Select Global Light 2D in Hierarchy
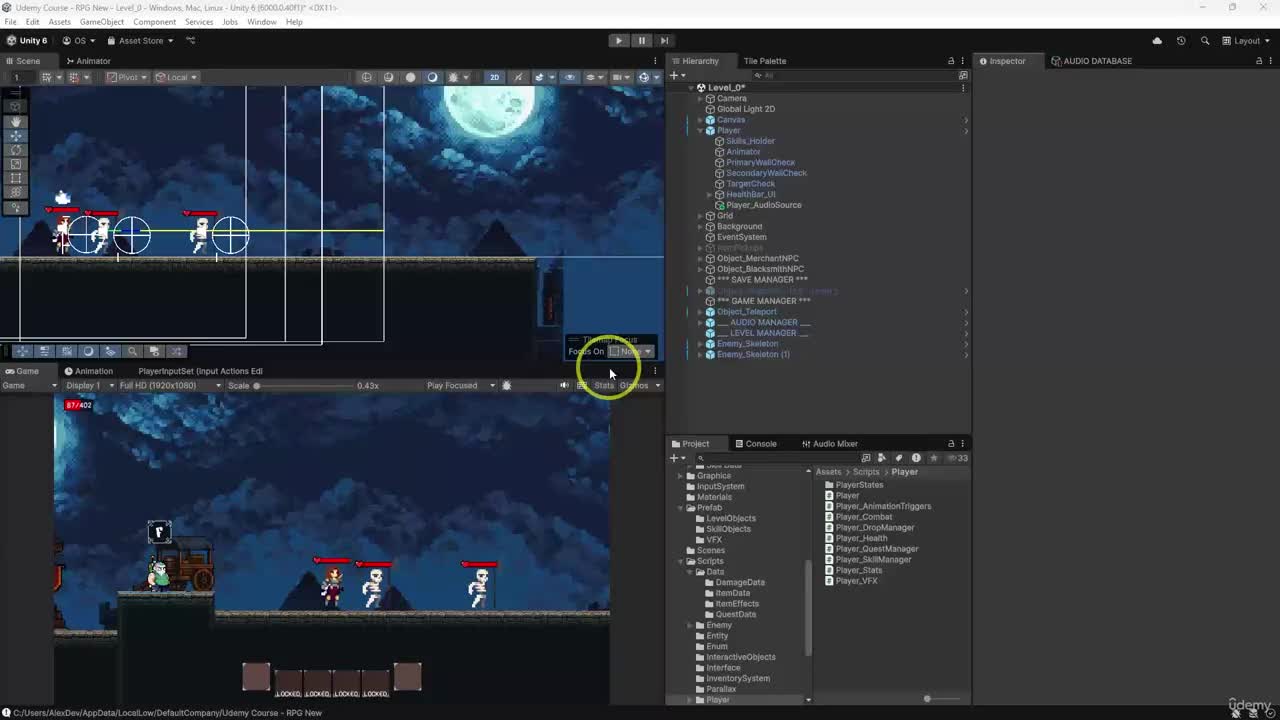1280x720 pixels. tap(745, 109)
